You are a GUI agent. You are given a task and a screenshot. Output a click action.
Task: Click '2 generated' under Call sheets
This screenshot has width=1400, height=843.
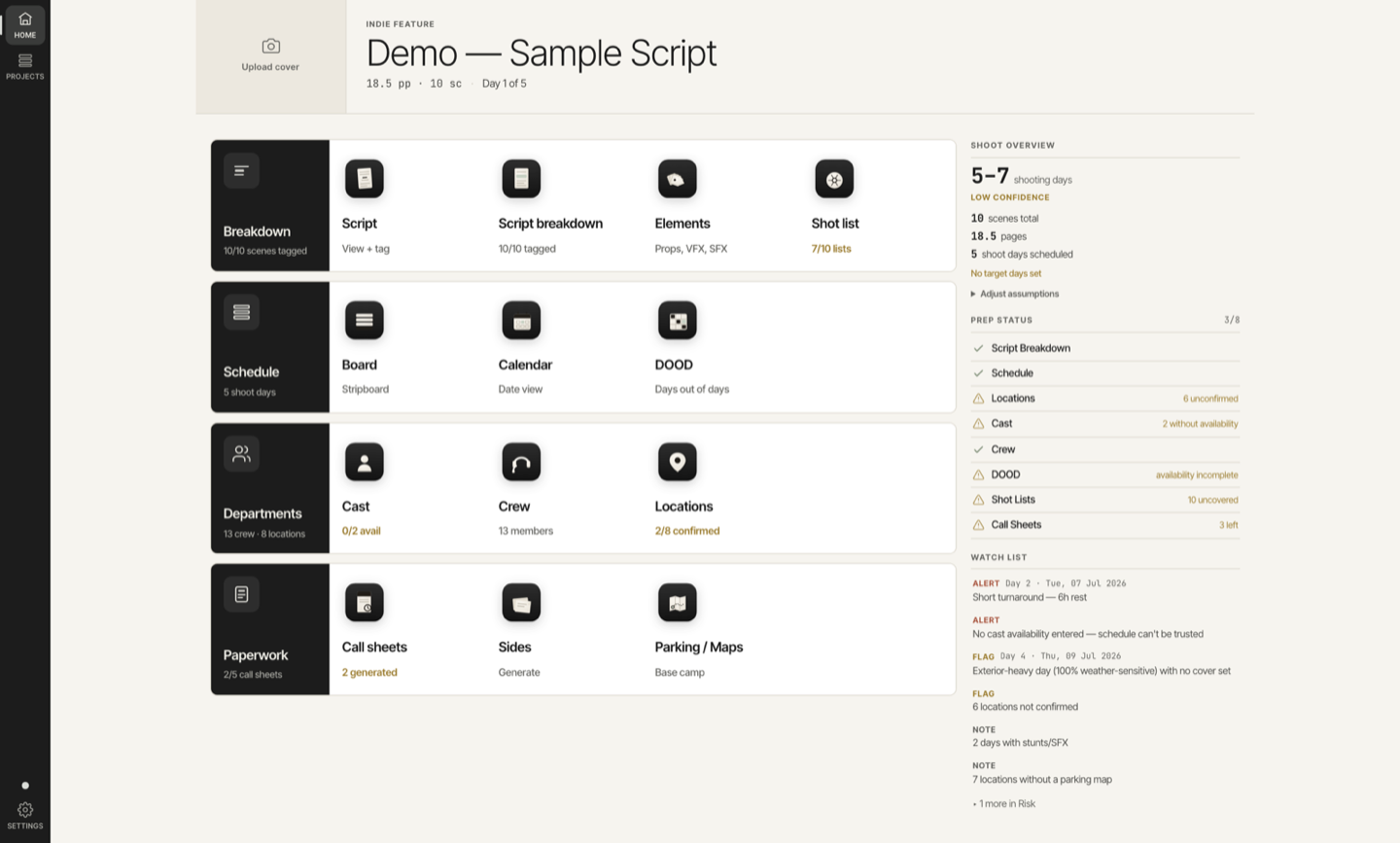point(369,673)
